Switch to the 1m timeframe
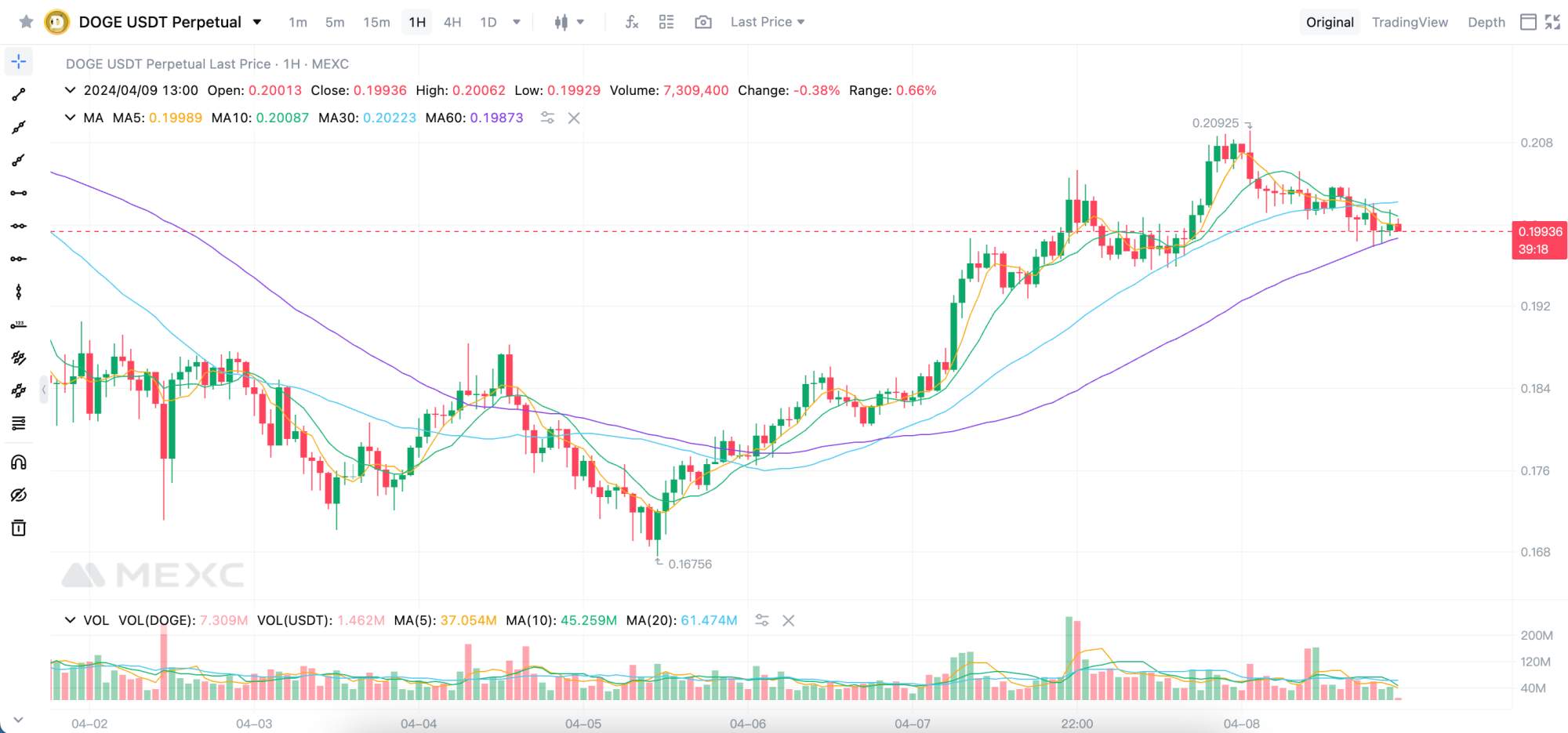 tap(298, 22)
